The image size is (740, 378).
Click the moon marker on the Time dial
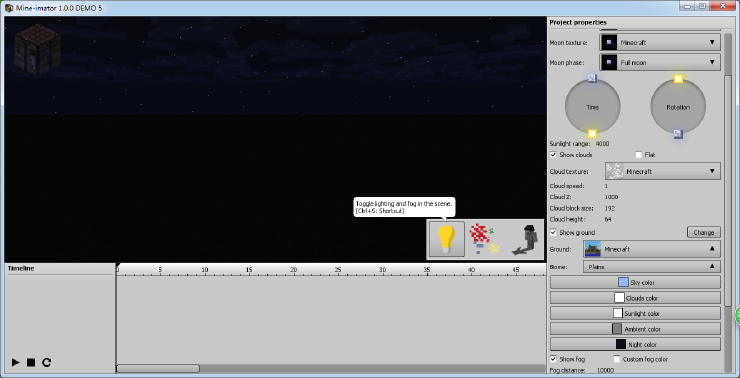(x=593, y=78)
